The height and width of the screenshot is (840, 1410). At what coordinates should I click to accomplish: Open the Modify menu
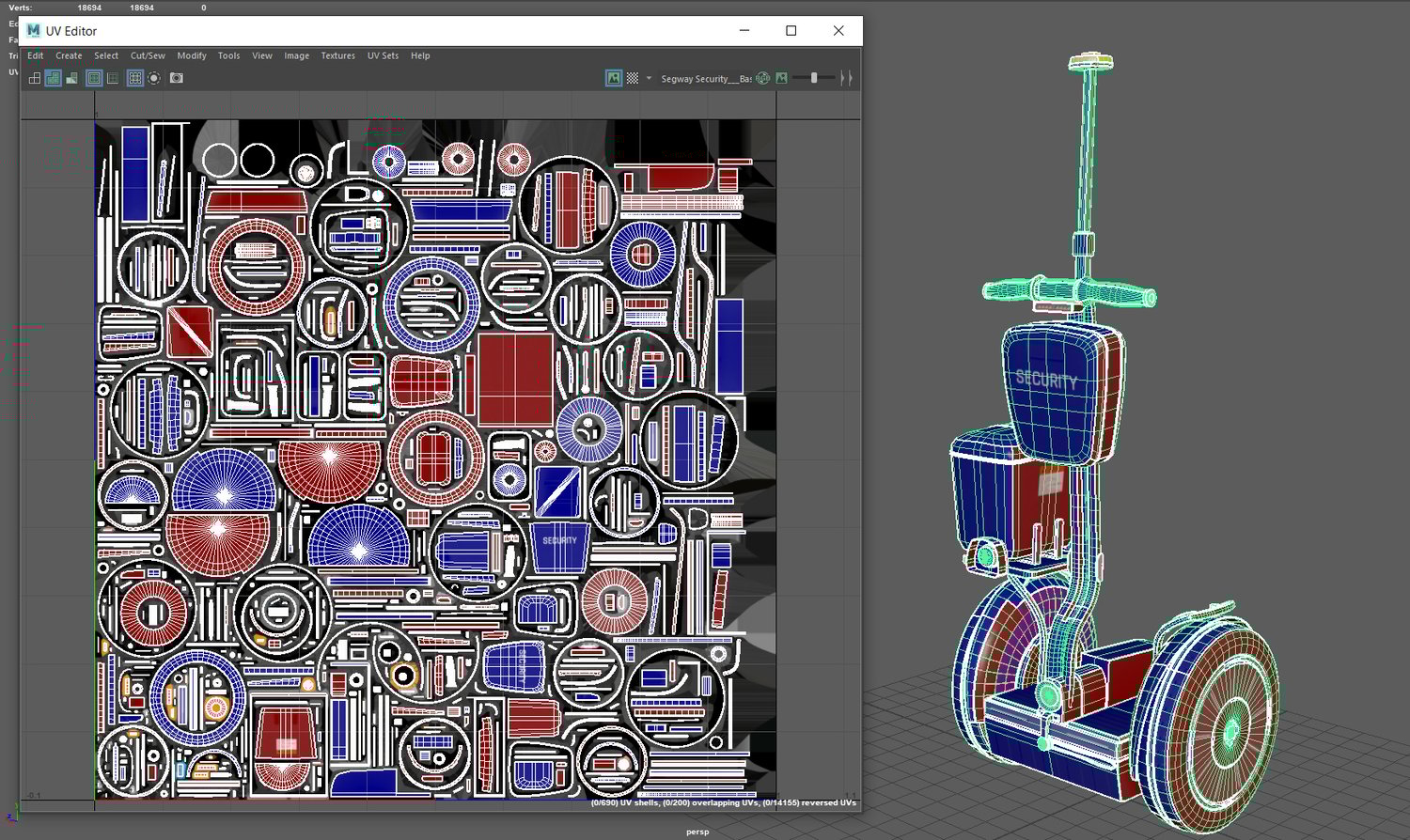pyautogui.click(x=192, y=56)
